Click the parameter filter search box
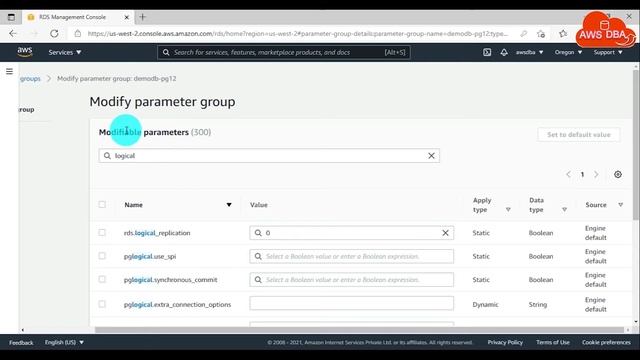Screen dimensions: 640x360 [x=269, y=156]
